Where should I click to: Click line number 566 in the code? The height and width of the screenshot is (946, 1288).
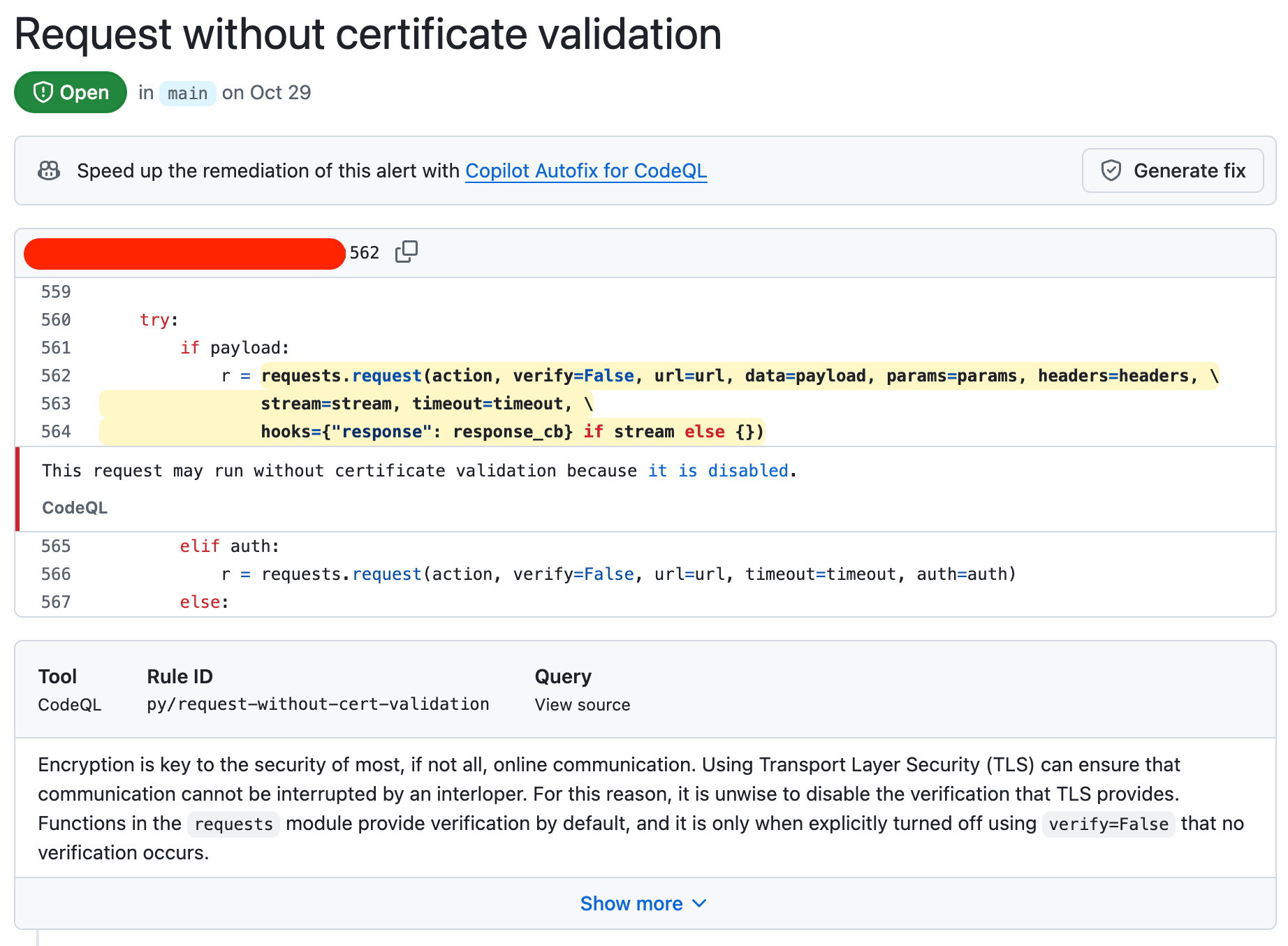click(x=56, y=574)
